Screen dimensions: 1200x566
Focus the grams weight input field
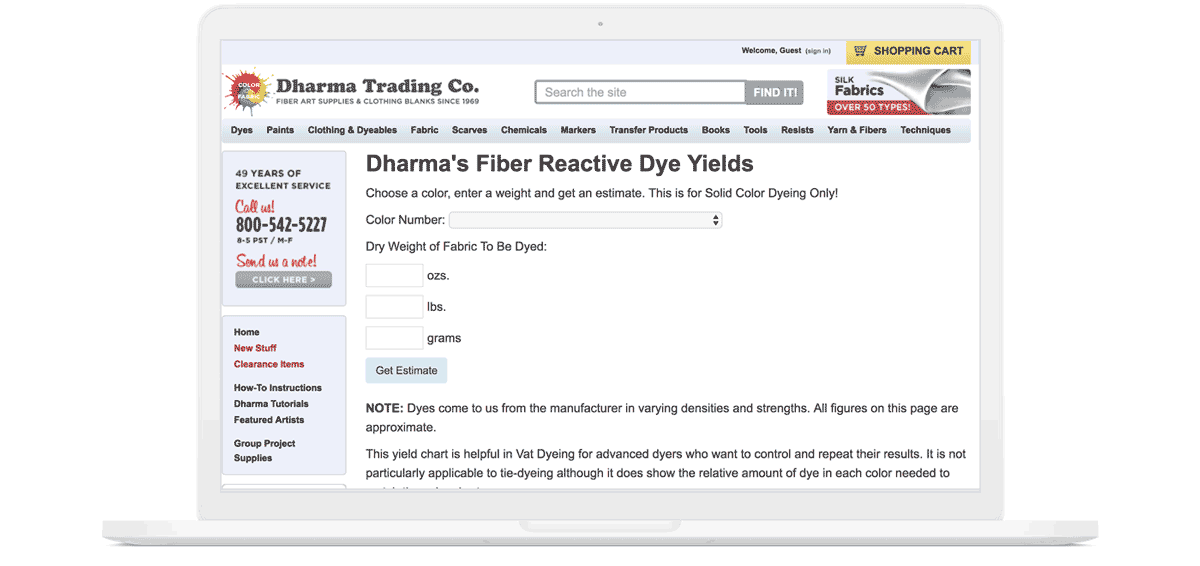(394, 338)
